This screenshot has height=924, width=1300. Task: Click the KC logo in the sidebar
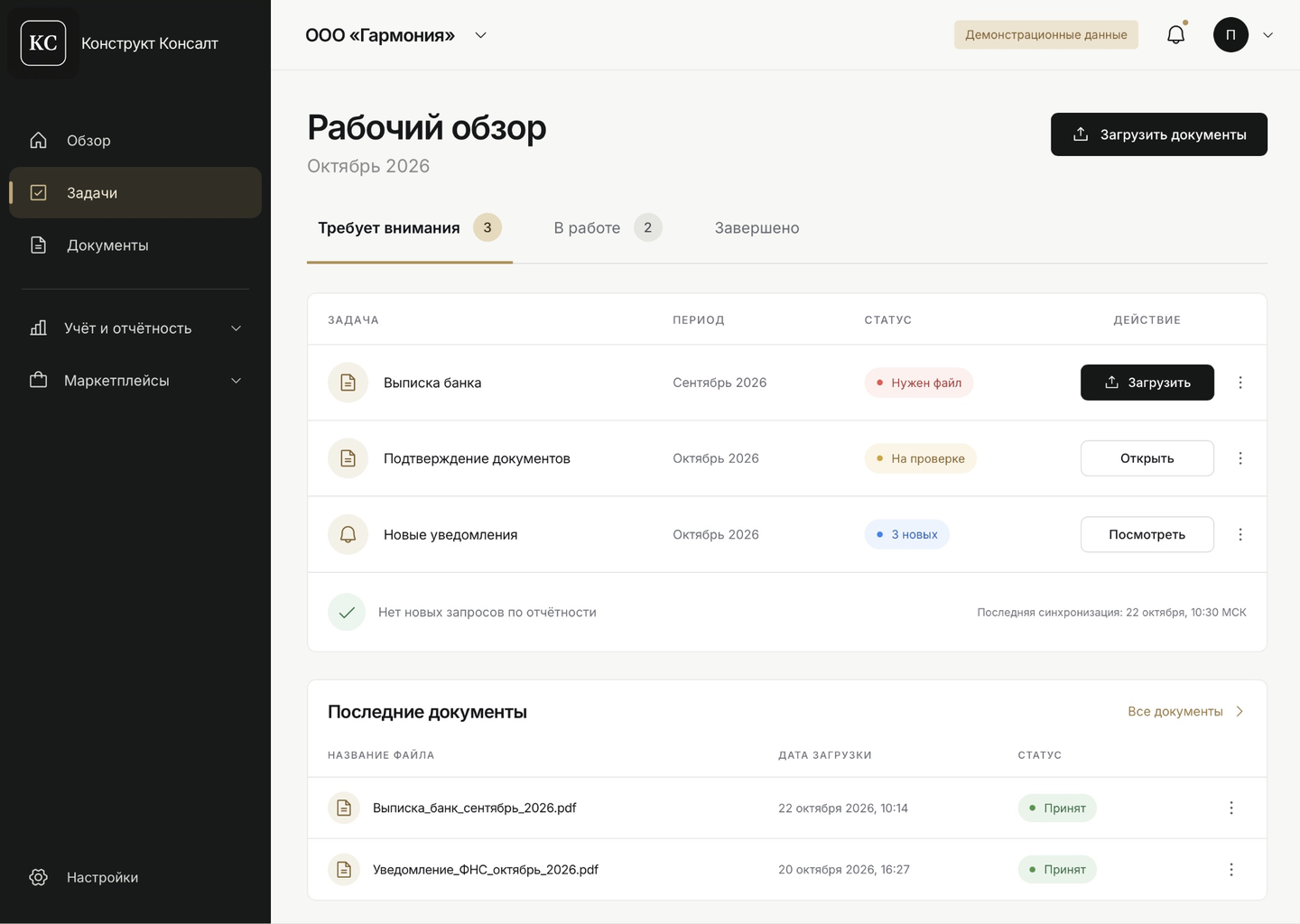(43, 43)
